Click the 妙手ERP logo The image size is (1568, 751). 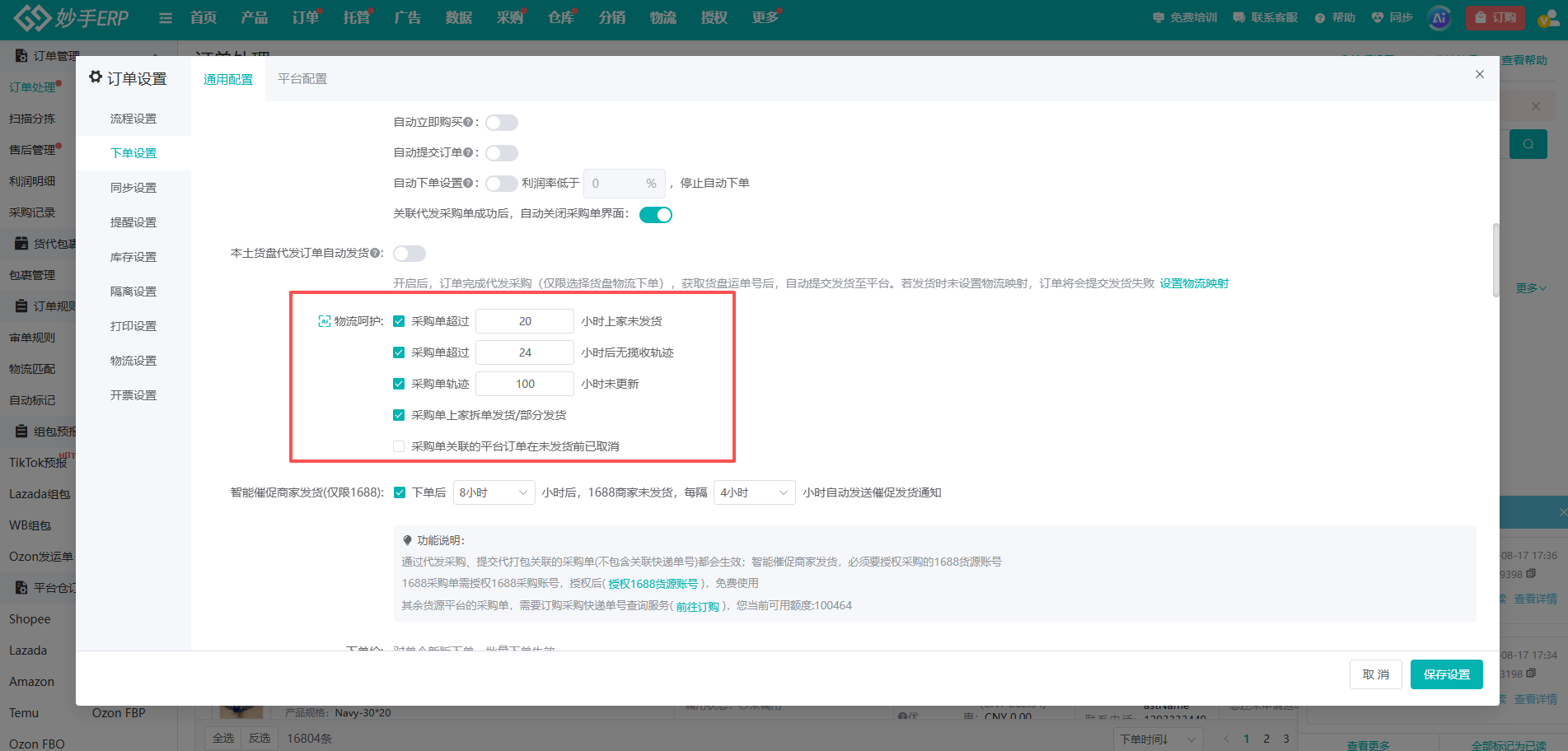[x=71, y=17]
